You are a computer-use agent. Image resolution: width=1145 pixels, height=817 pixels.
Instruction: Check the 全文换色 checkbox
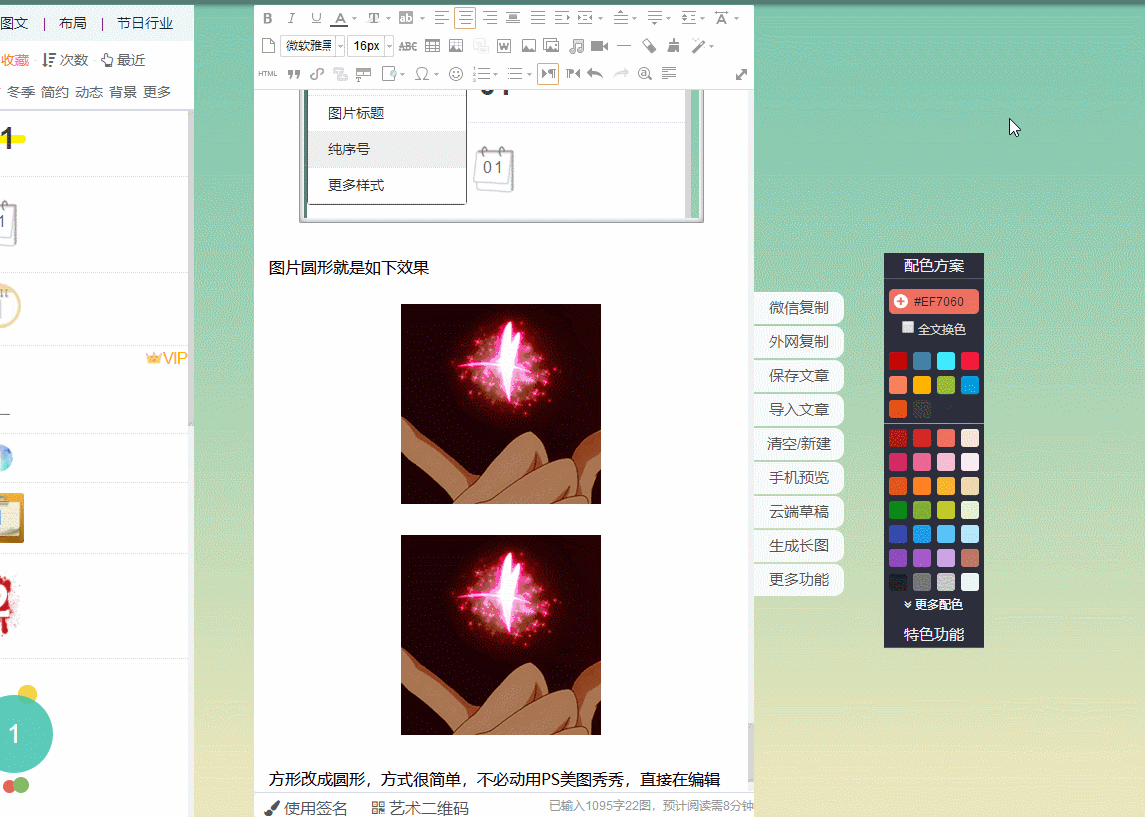coord(908,327)
